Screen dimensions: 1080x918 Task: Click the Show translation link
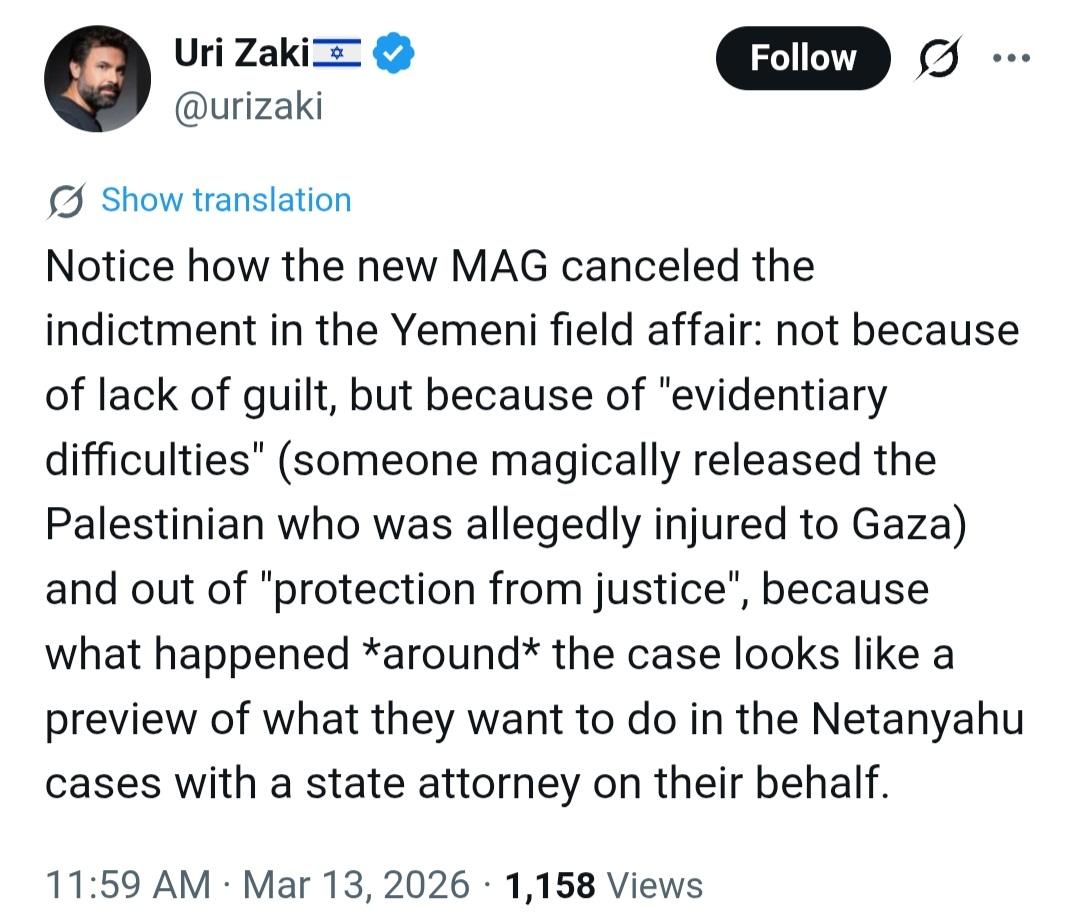tap(226, 200)
